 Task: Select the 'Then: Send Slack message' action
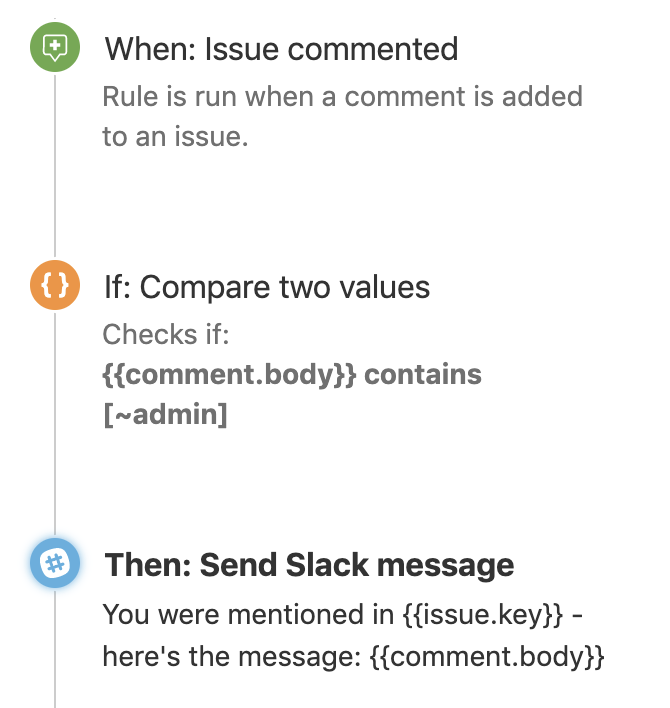(309, 565)
